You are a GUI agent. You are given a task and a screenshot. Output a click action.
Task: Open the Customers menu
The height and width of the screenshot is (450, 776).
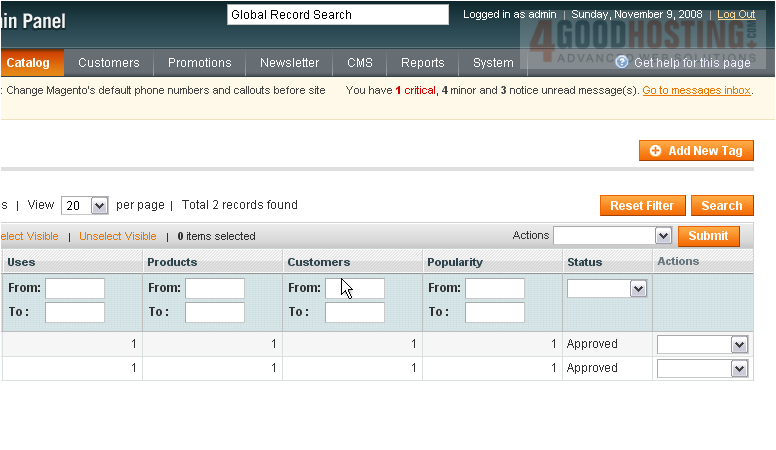point(109,63)
